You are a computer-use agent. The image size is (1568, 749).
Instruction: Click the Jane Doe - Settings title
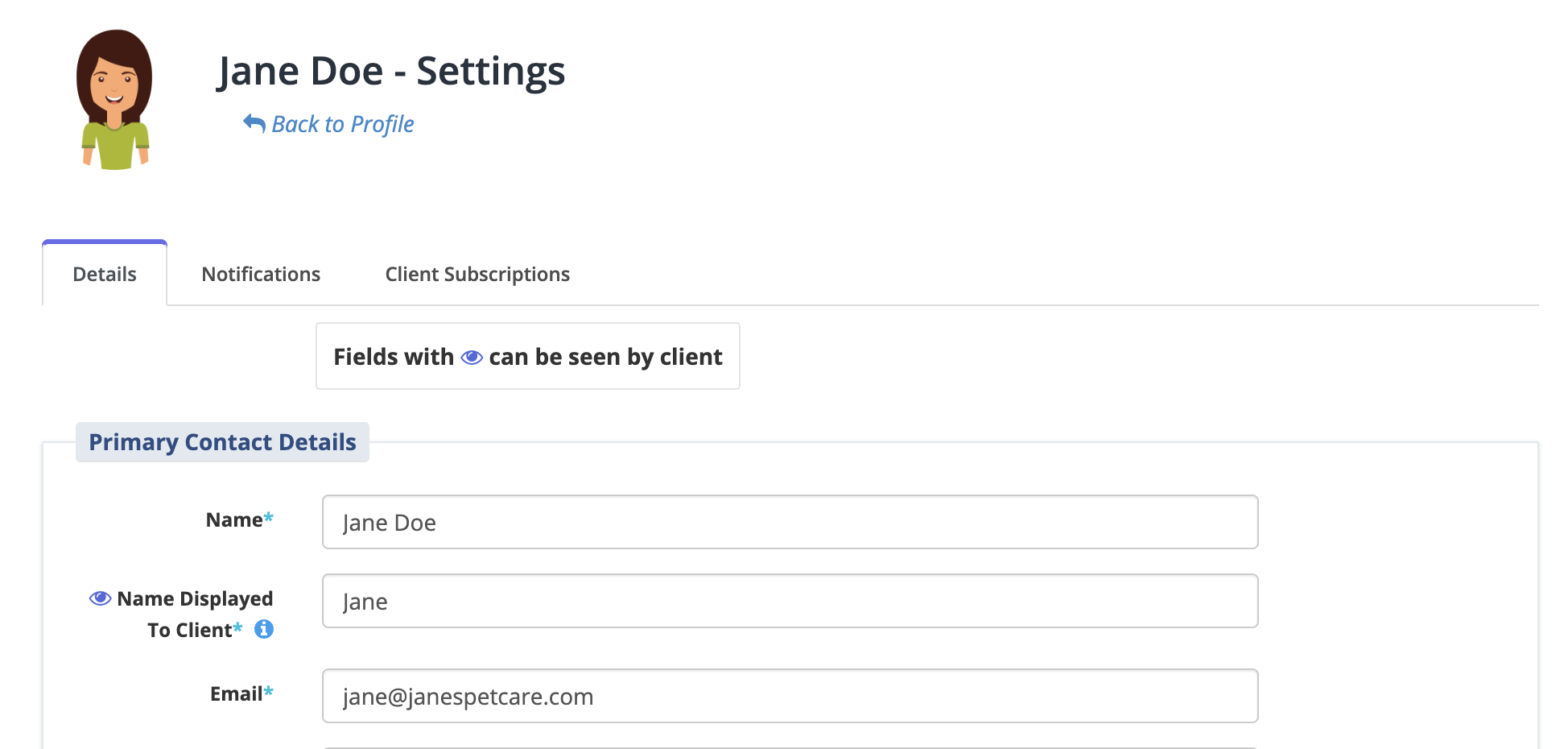[x=391, y=71]
